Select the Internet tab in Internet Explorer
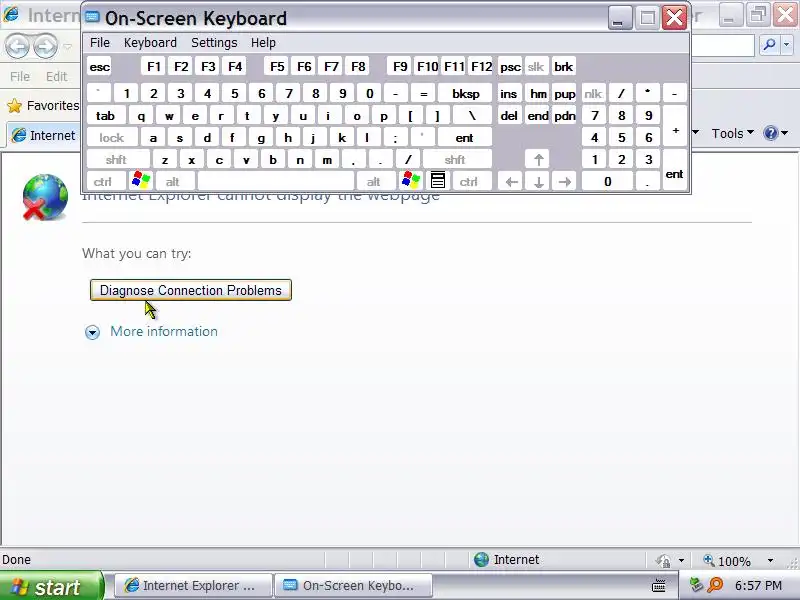 click(x=43, y=135)
